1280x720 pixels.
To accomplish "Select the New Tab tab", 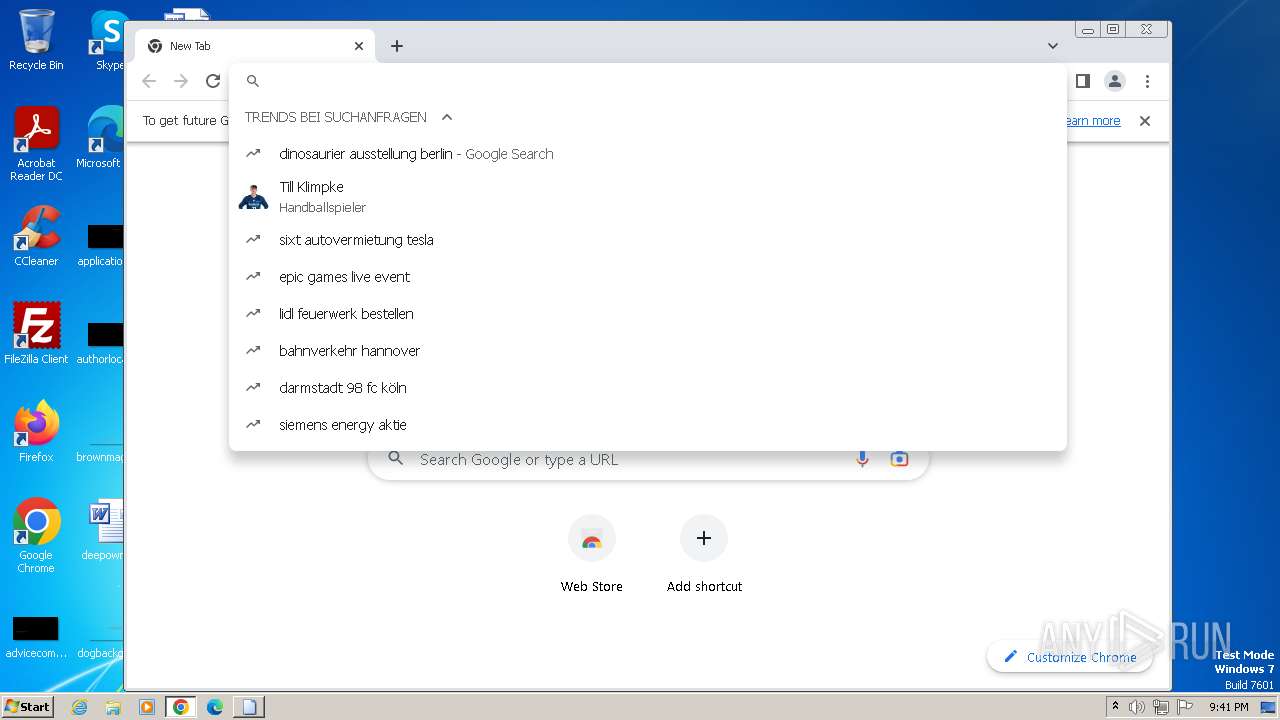I will [x=255, y=46].
